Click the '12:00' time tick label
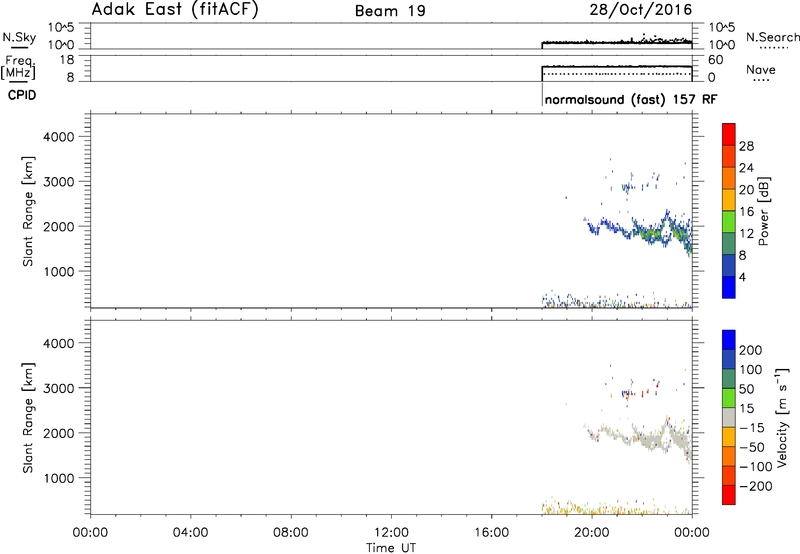Image resolution: width=800 pixels, height=554 pixels. pos(391,533)
